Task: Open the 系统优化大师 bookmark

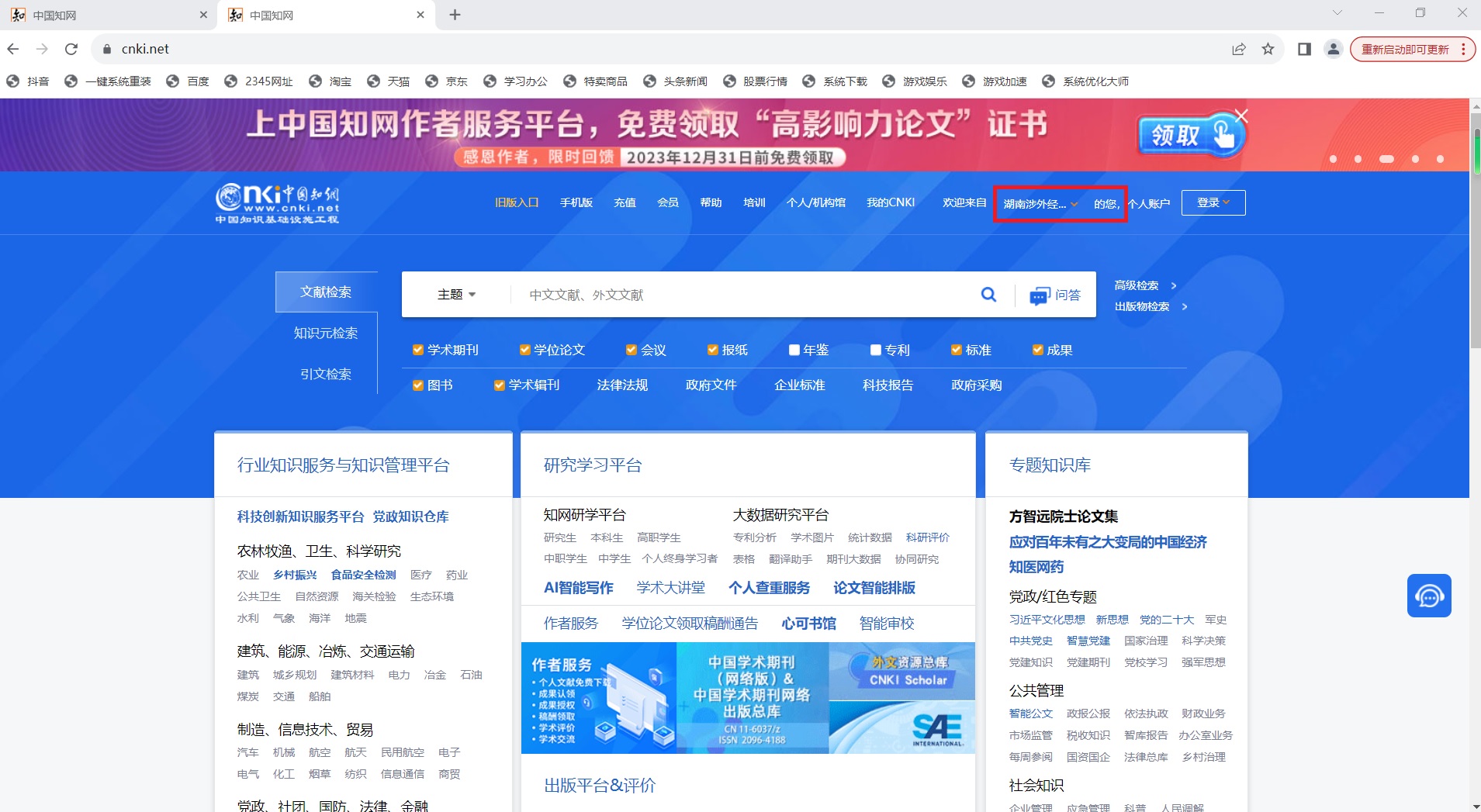Action: [1085, 81]
